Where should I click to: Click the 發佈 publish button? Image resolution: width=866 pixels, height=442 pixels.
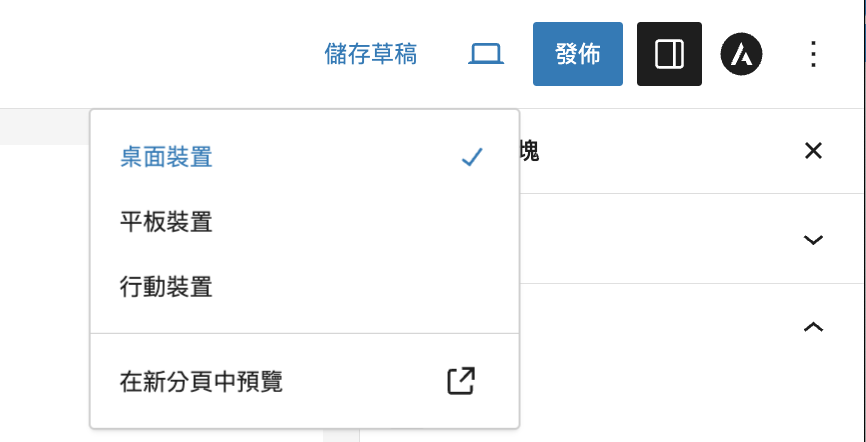(578, 54)
